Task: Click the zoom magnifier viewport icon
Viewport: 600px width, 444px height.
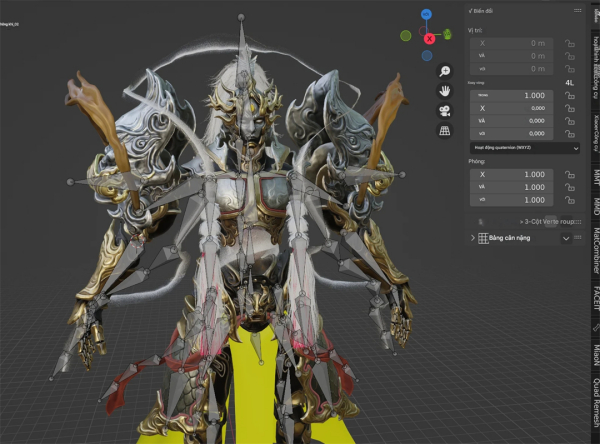Action: [443, 71]
